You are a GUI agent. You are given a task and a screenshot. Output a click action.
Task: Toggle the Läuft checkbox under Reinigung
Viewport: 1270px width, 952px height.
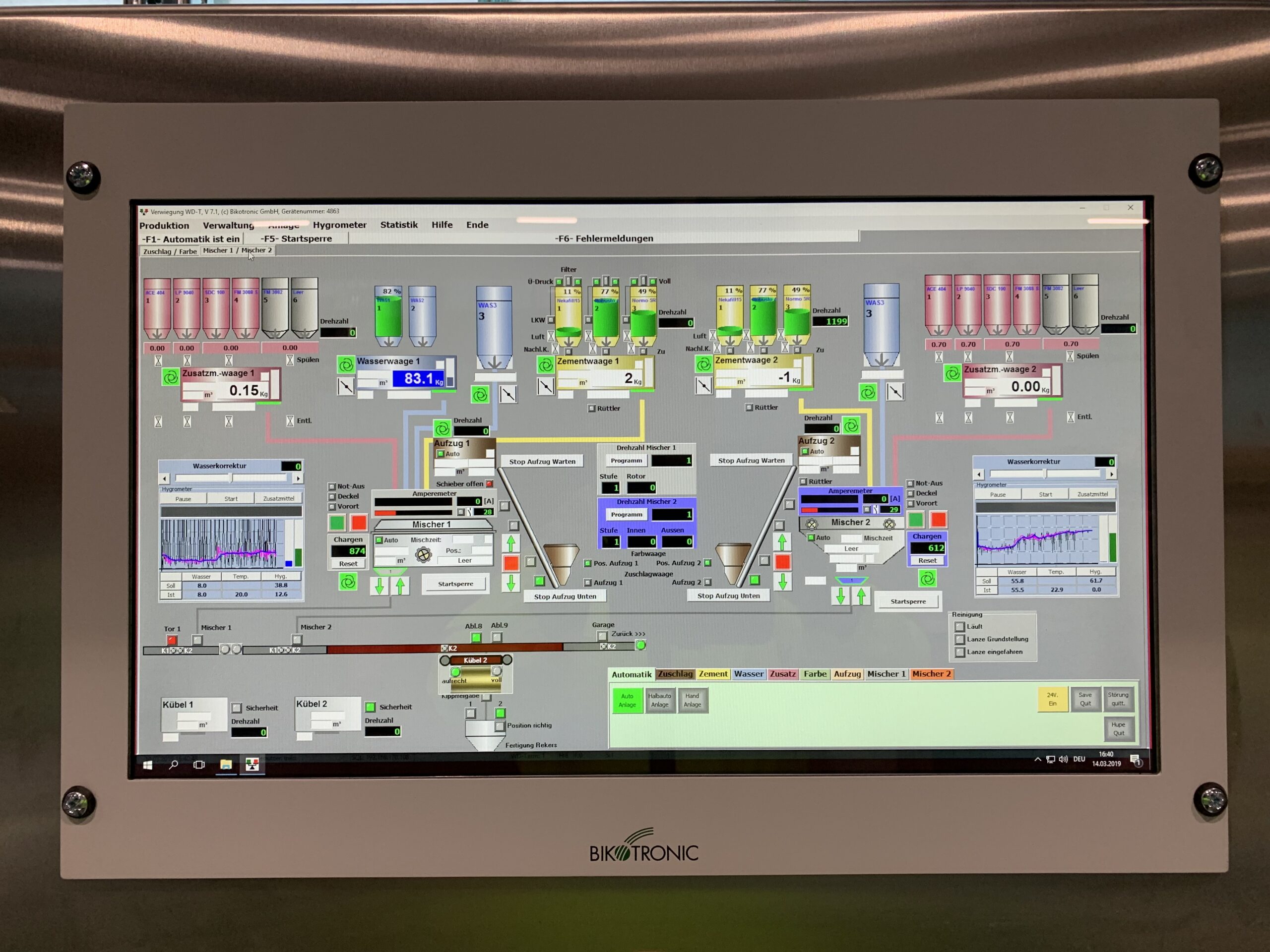[x=959, y=627]
